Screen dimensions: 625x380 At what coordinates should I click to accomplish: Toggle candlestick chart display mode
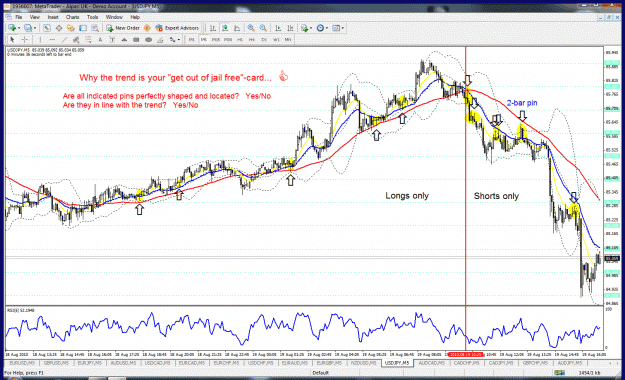click(x=225, y=28)
